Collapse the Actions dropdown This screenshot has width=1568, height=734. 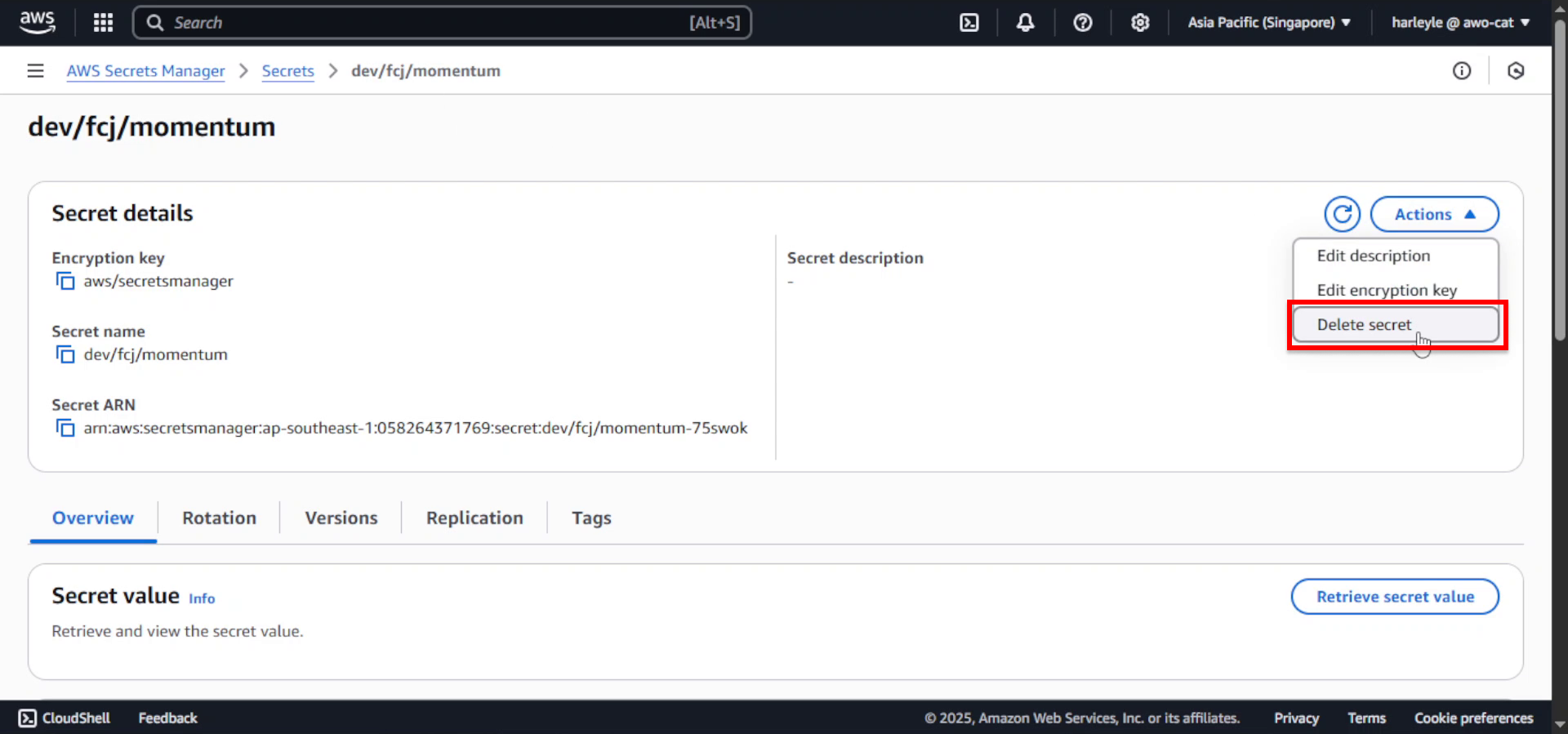1434,214
